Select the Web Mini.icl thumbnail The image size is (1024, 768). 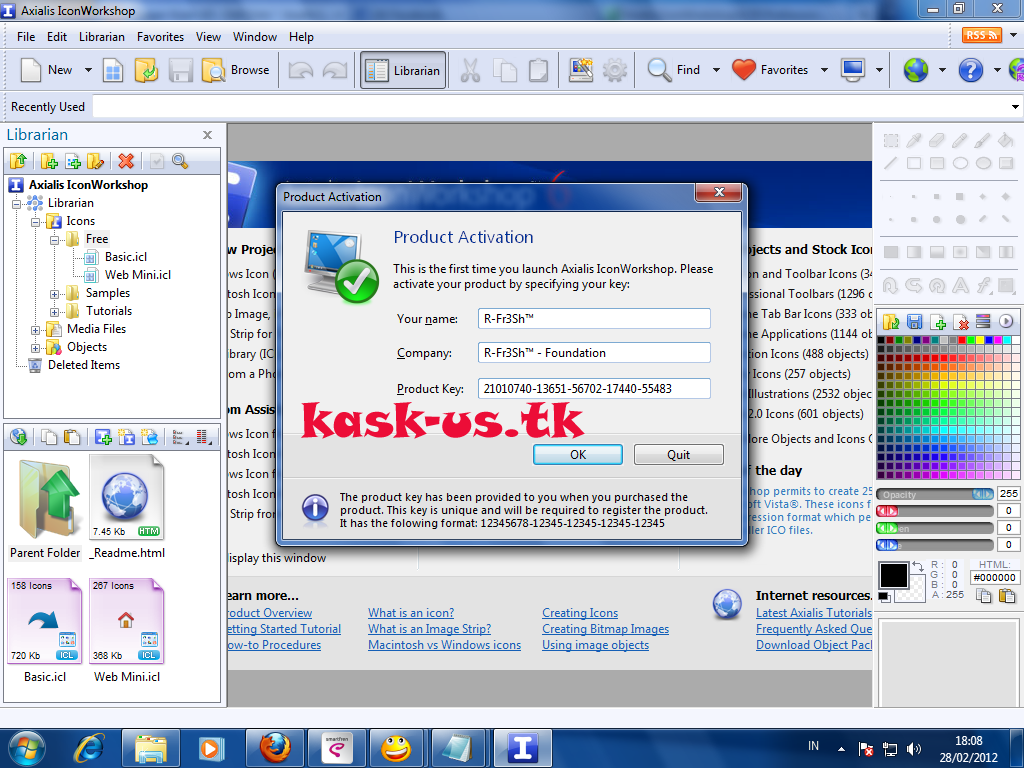127,622
